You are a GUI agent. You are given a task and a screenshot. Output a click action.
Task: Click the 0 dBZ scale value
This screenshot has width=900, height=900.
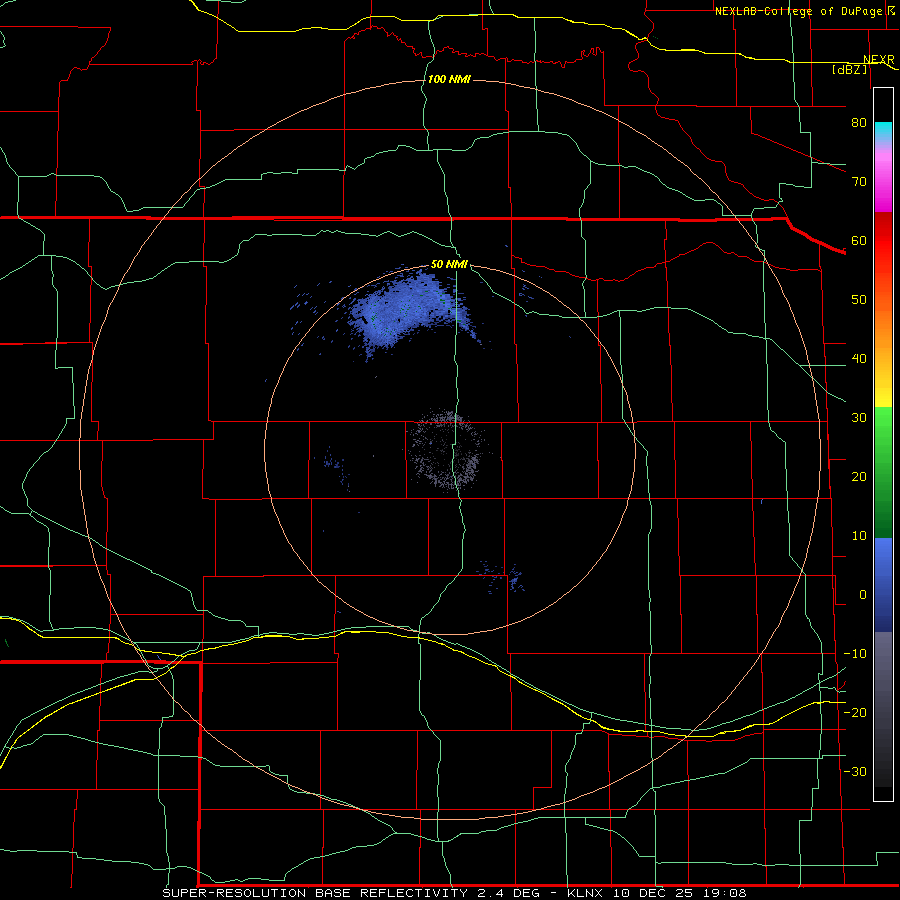pos(863,595)
